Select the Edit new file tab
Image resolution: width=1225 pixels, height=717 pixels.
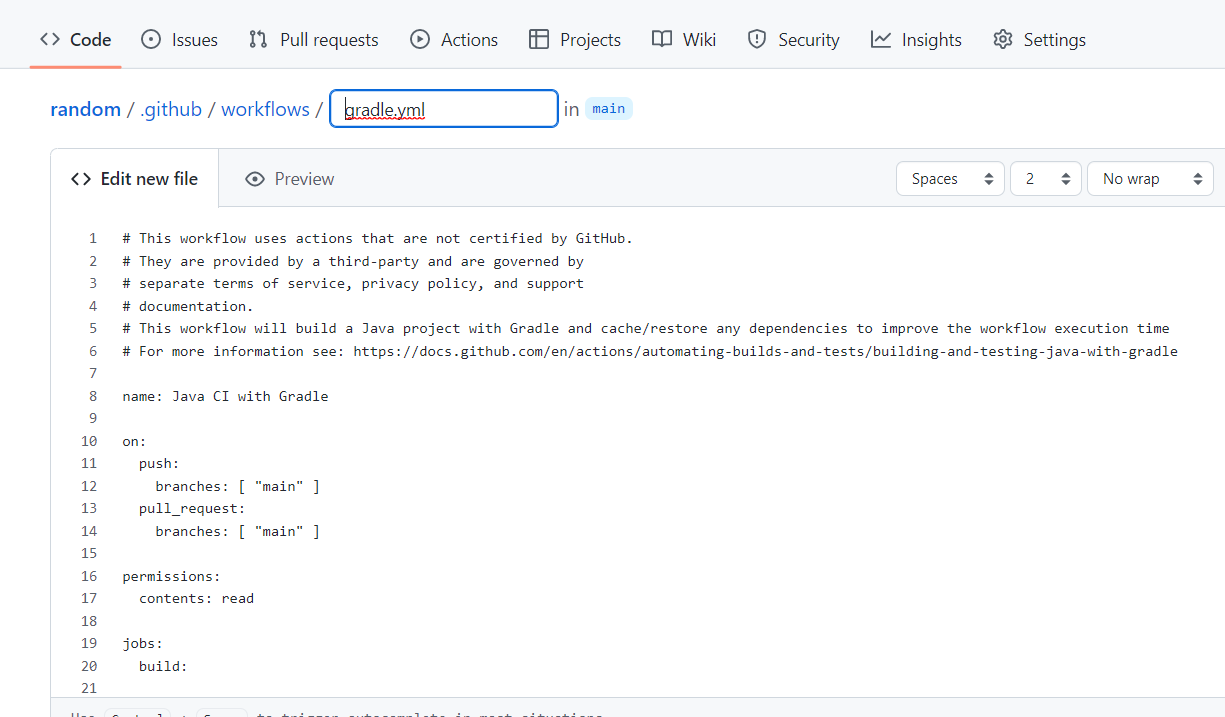point(135,179)
